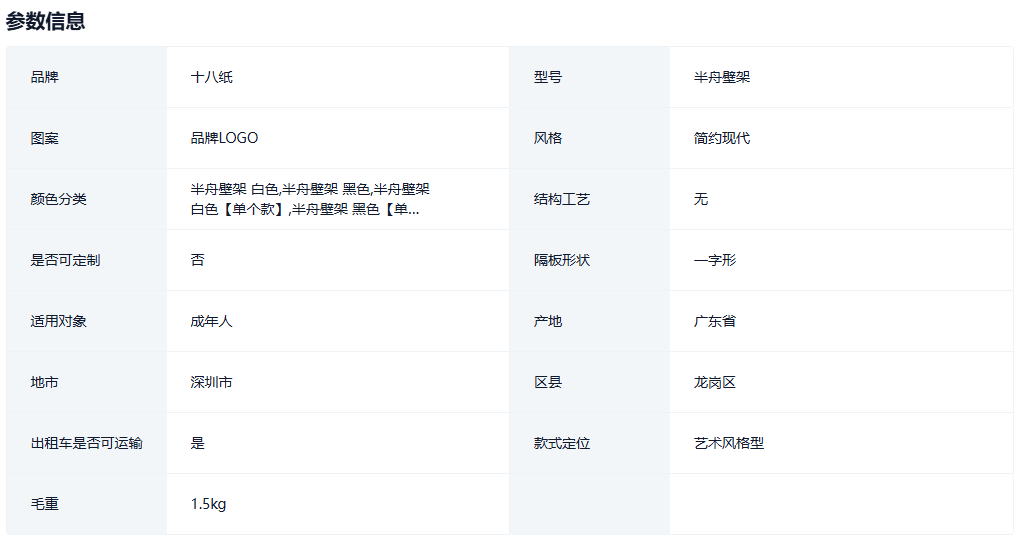Viewport: 1023px width, 541px height.
Task: Click the district value 龙岗区
Action: point(715,382)
